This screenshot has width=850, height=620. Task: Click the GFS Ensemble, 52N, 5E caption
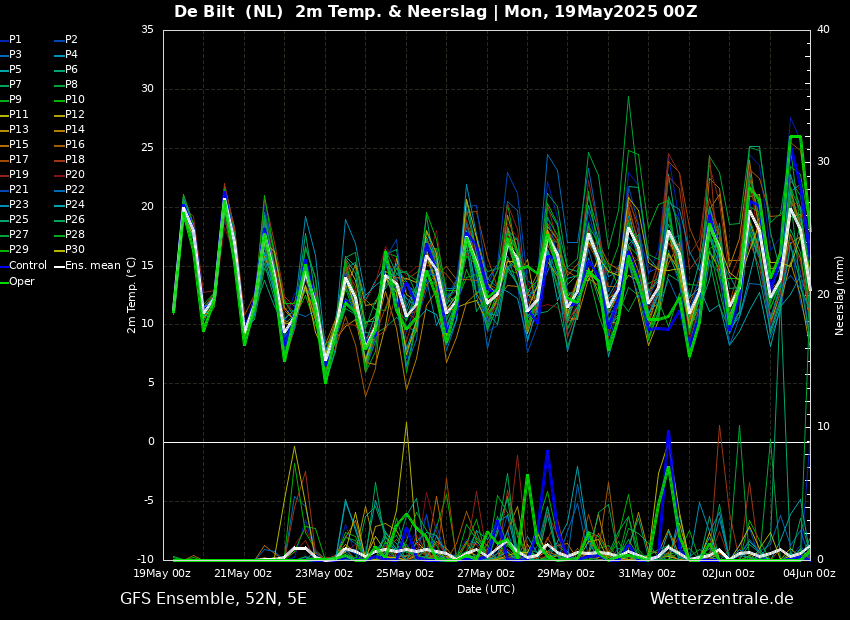213,599
